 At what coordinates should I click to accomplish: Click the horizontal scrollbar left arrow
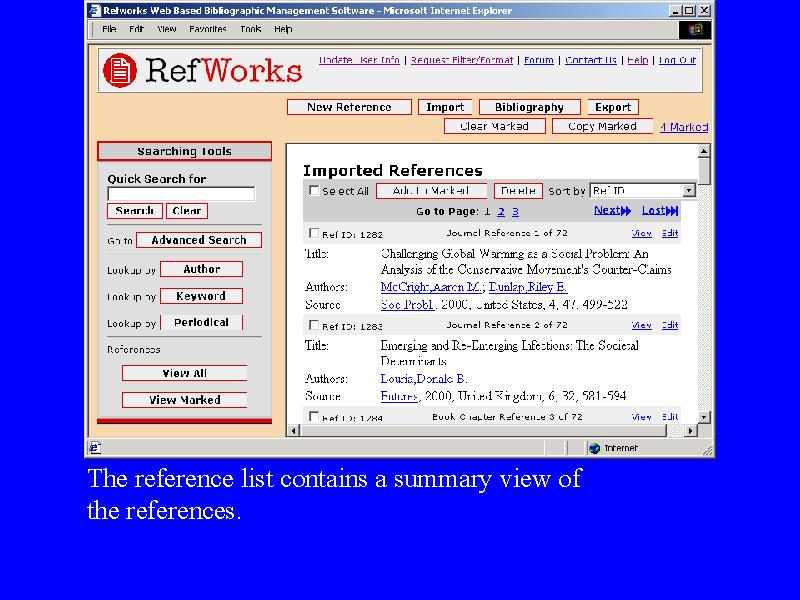point(293,431)
